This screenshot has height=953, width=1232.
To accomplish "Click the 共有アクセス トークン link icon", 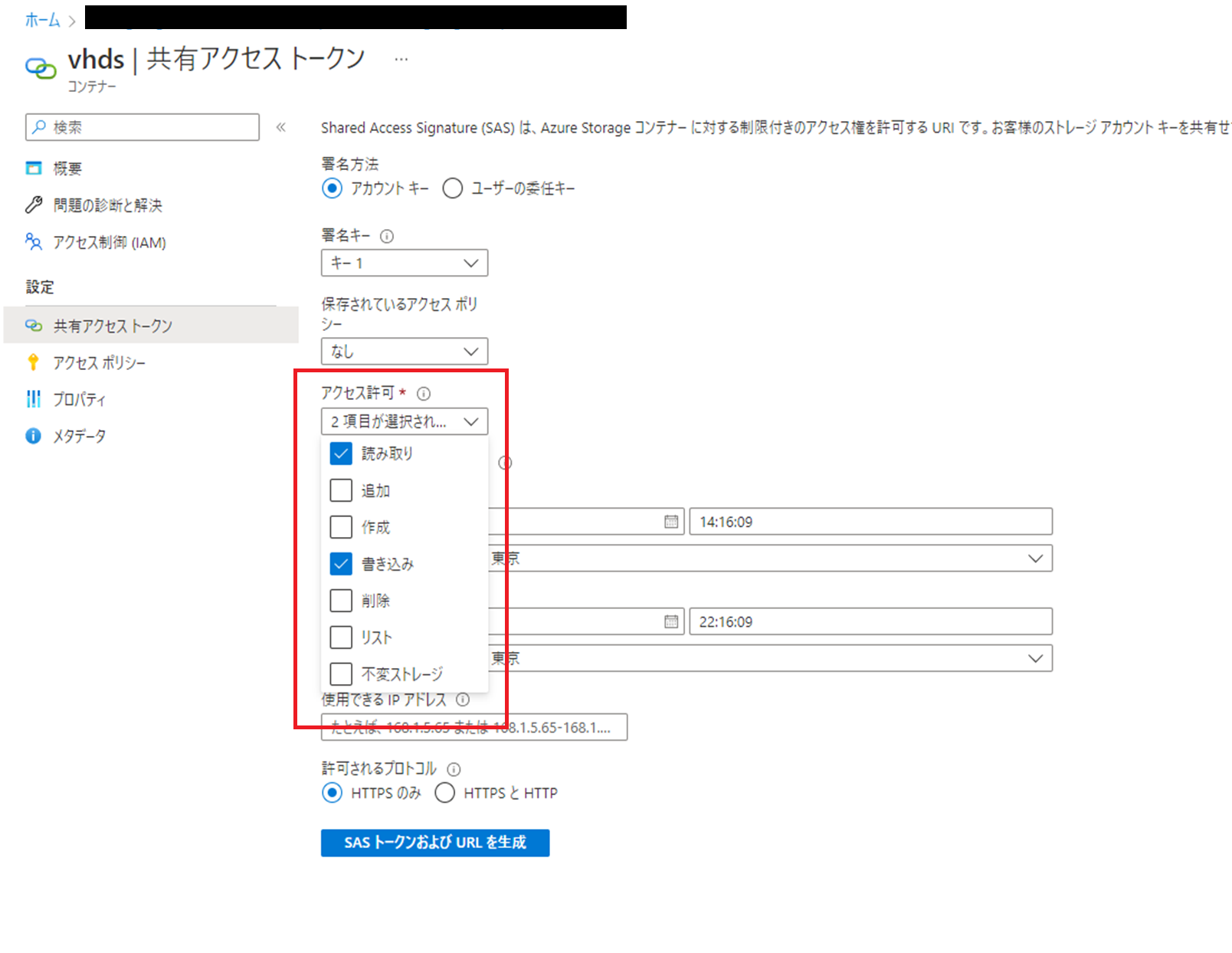I will tap(34, 326).
